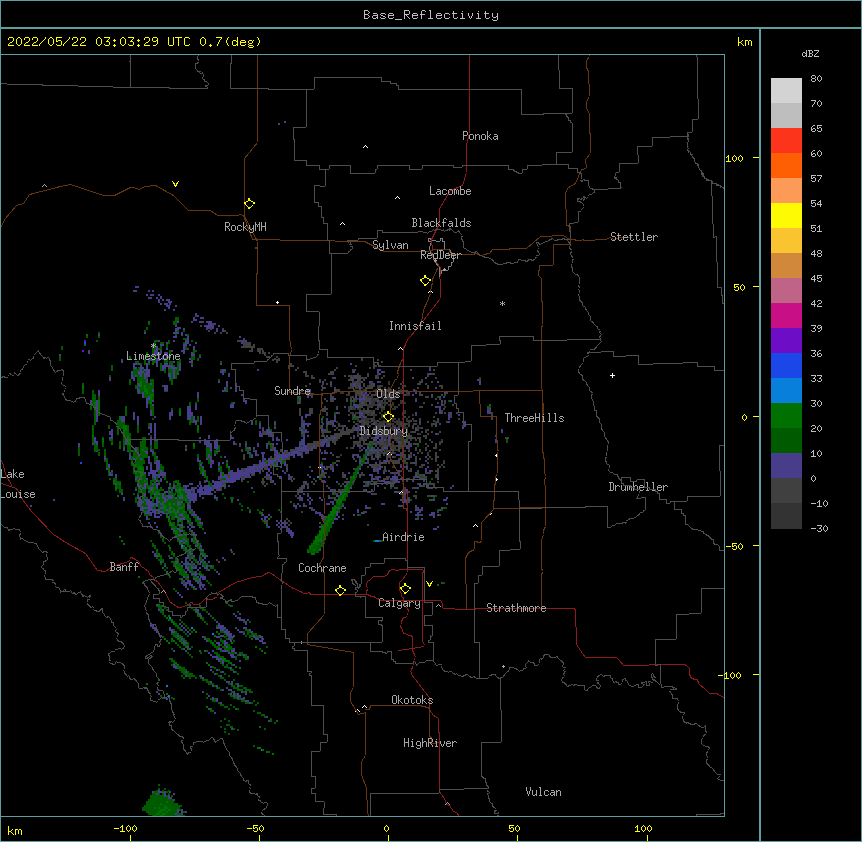Click the long purple radar streak west of Didsbury
The height and width of the screenshot is (842, 862).
point(269,462)
